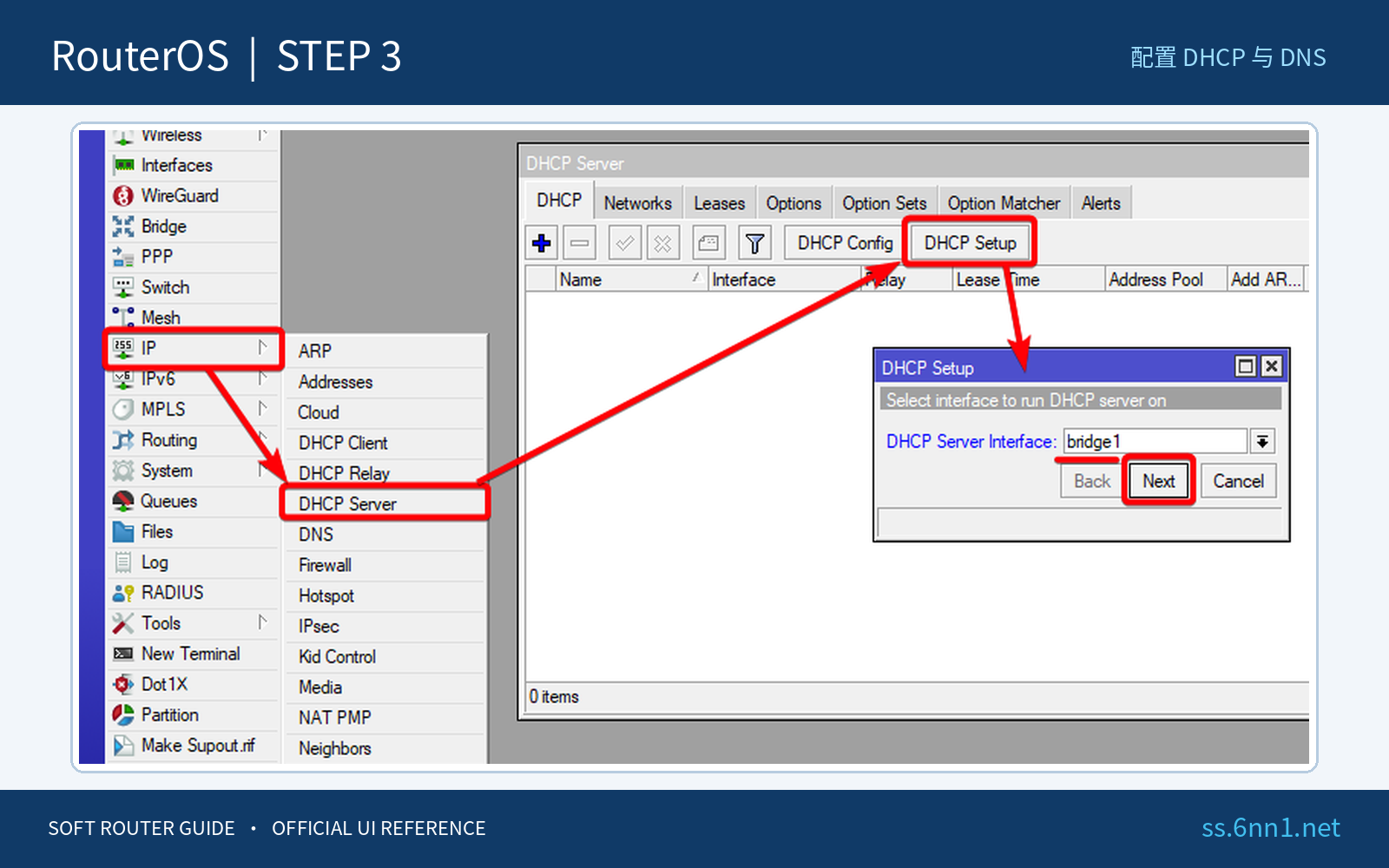1389x868 pixels.
Task: Expand the IP submenu arrow
Action: coord(262,348)
